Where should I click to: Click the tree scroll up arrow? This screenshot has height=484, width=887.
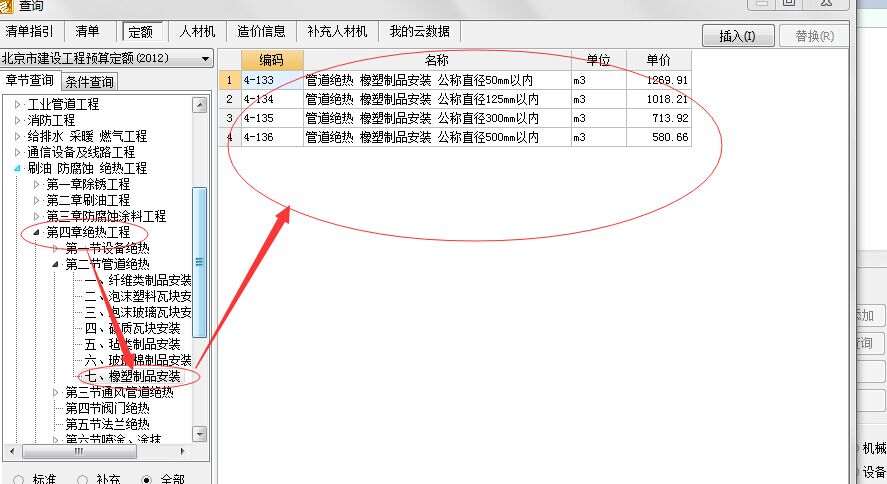(199, 105)
